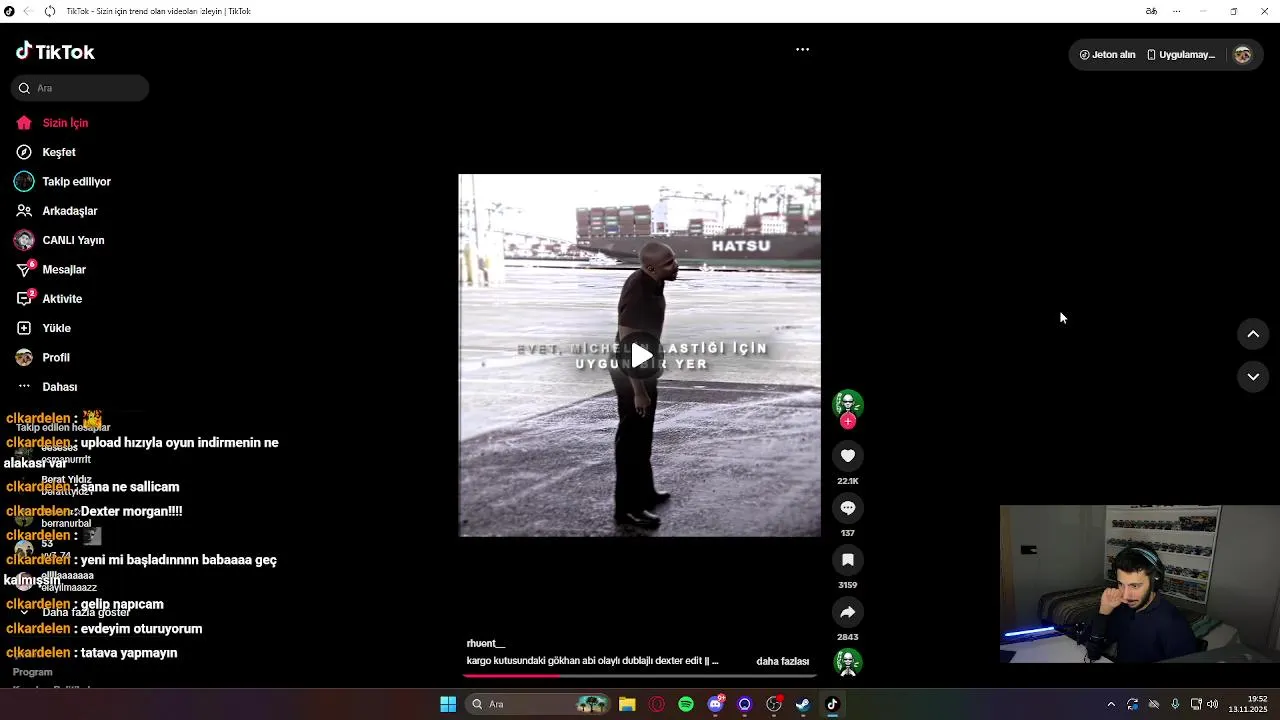This screenshot has height=720, width=1280.
Task: Open the TikTok logo home link
Action: coord(55,51)
